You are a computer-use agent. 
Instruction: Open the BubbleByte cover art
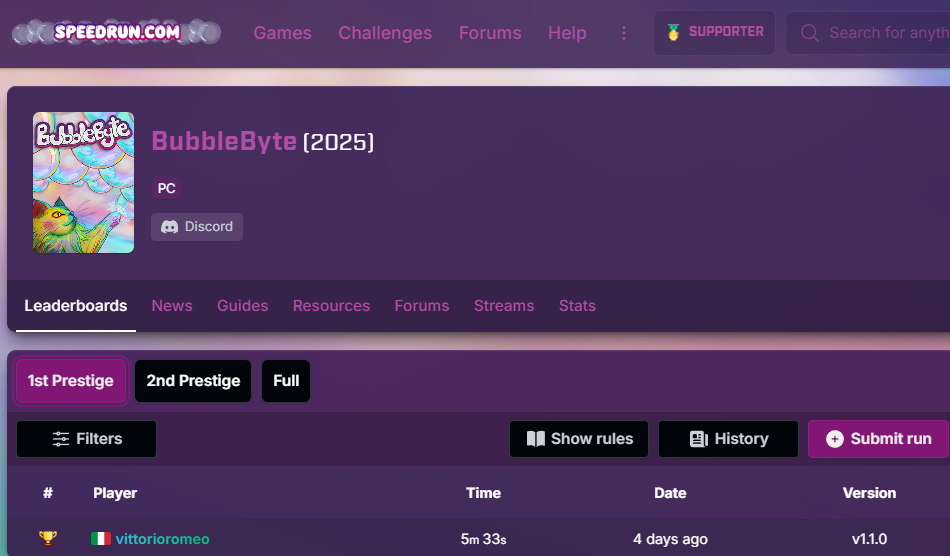pyautogui.click(x=84, y=182)
